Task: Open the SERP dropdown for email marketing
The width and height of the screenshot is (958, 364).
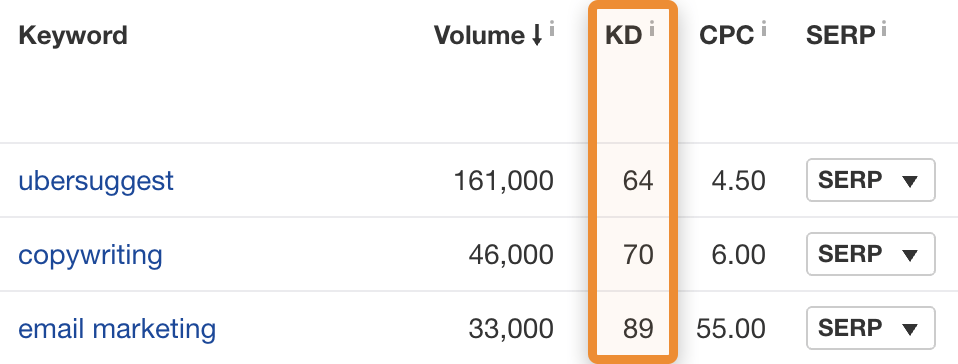Action: [871, 328]
